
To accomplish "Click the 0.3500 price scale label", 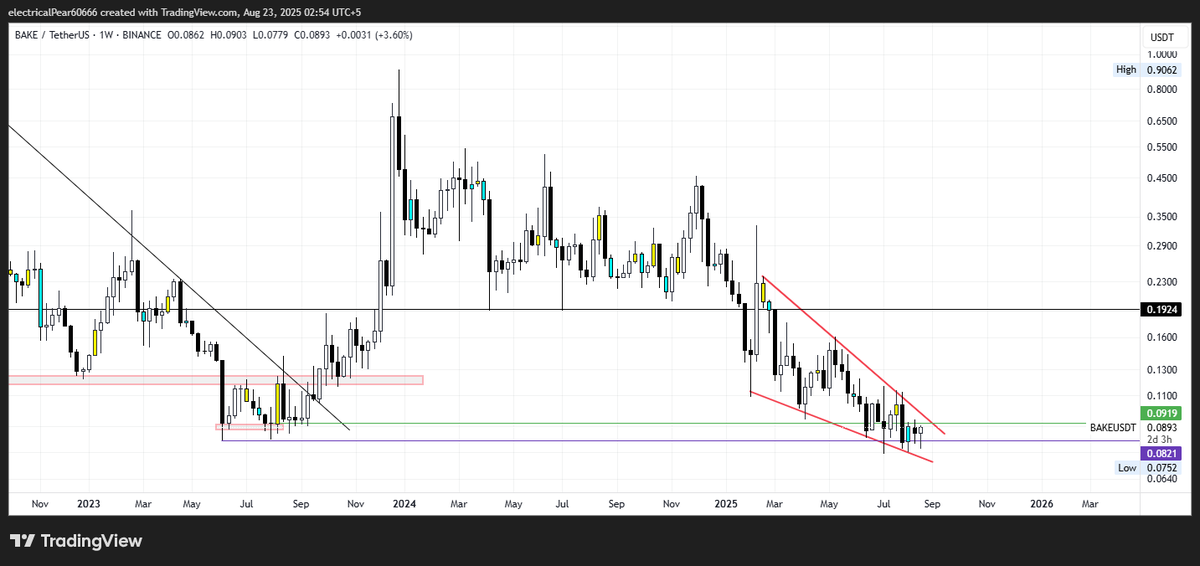I will pyautogui.click(x=1162, y=216).
